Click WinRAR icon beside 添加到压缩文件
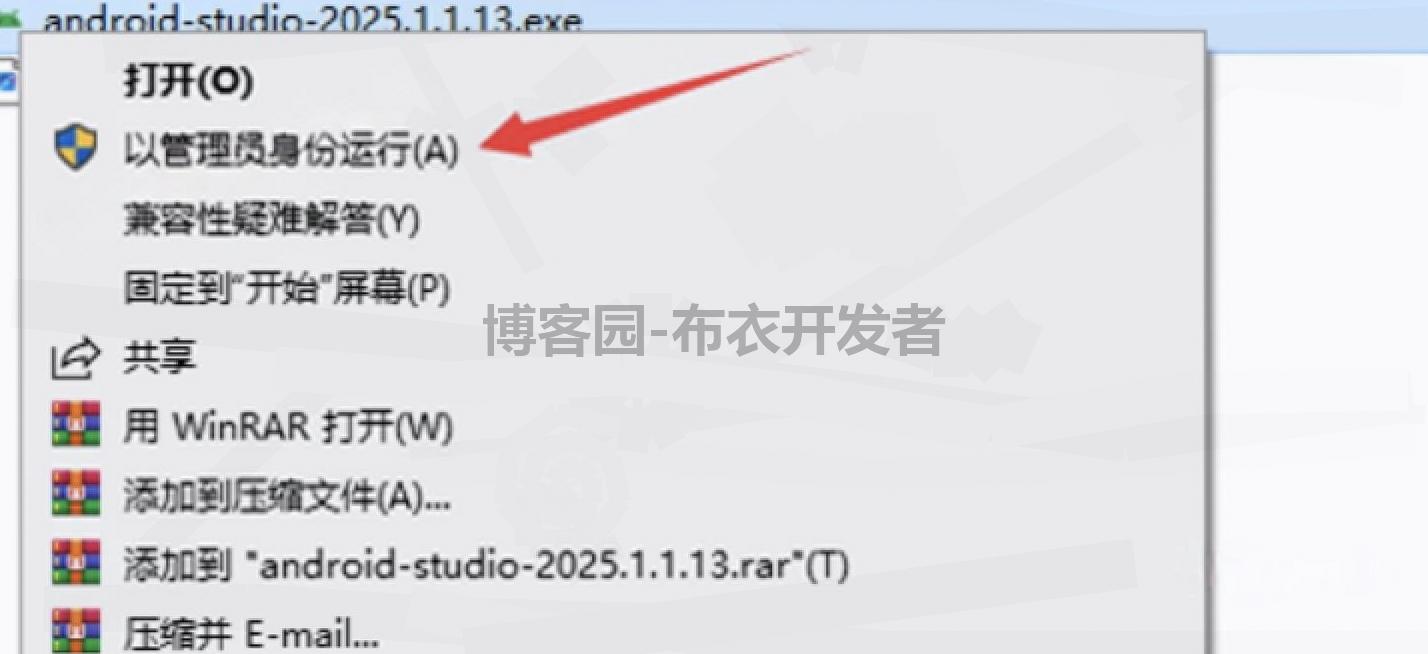1428x654 pixels. (76, 494)
